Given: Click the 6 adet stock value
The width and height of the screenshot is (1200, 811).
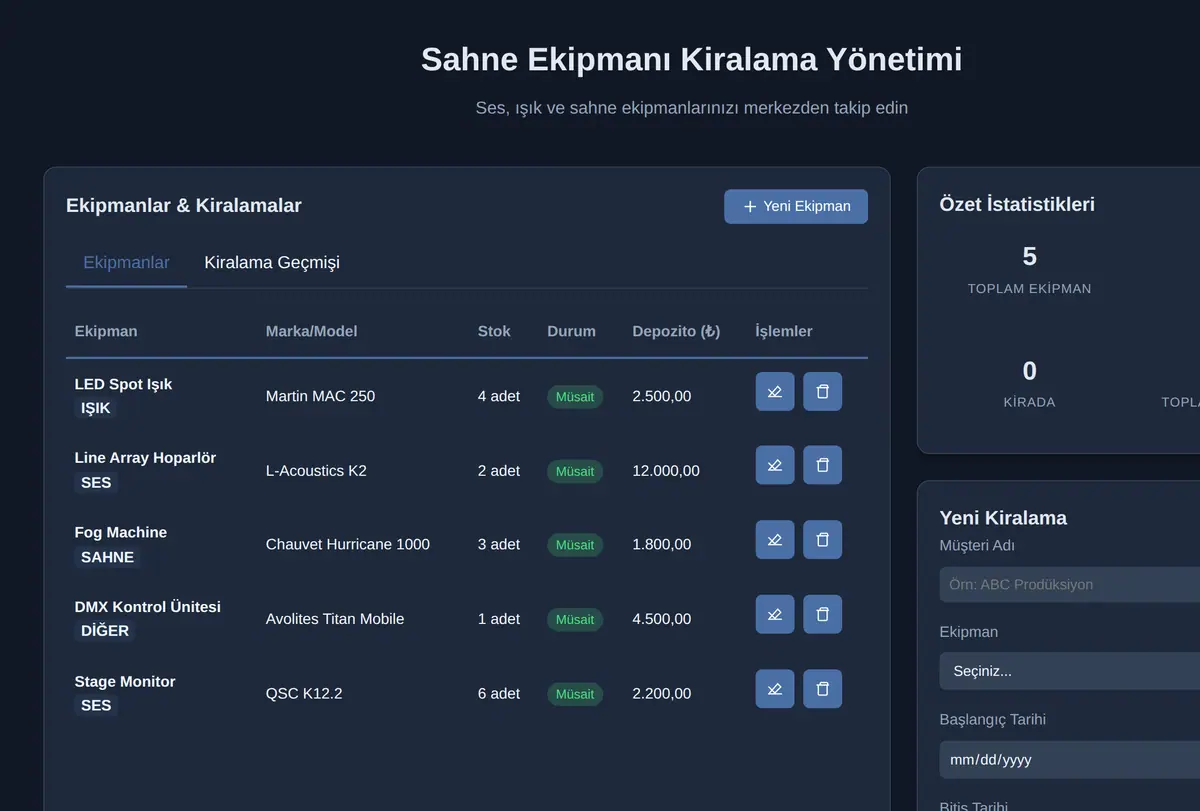Looking at the screenshot, I should [x=499, y=694].
